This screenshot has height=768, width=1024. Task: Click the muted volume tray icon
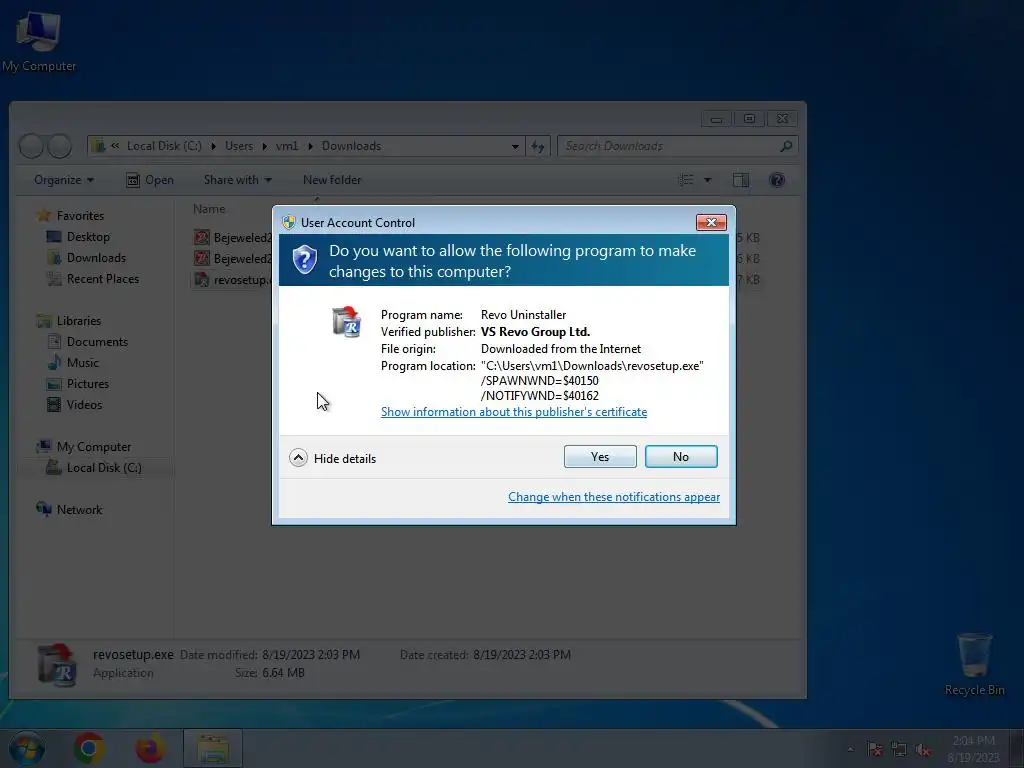[923, 750]
